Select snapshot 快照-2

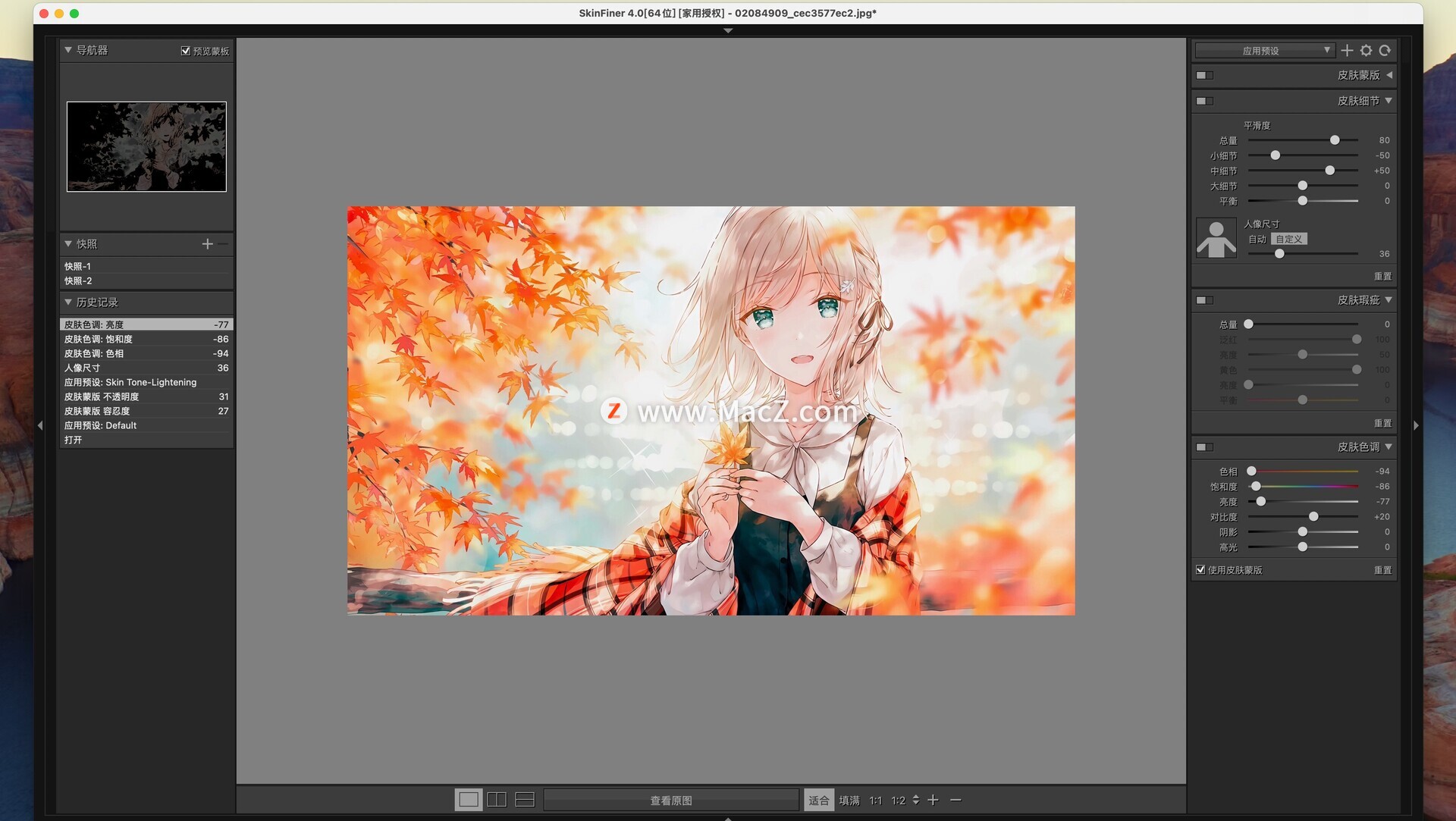point(146,280)
